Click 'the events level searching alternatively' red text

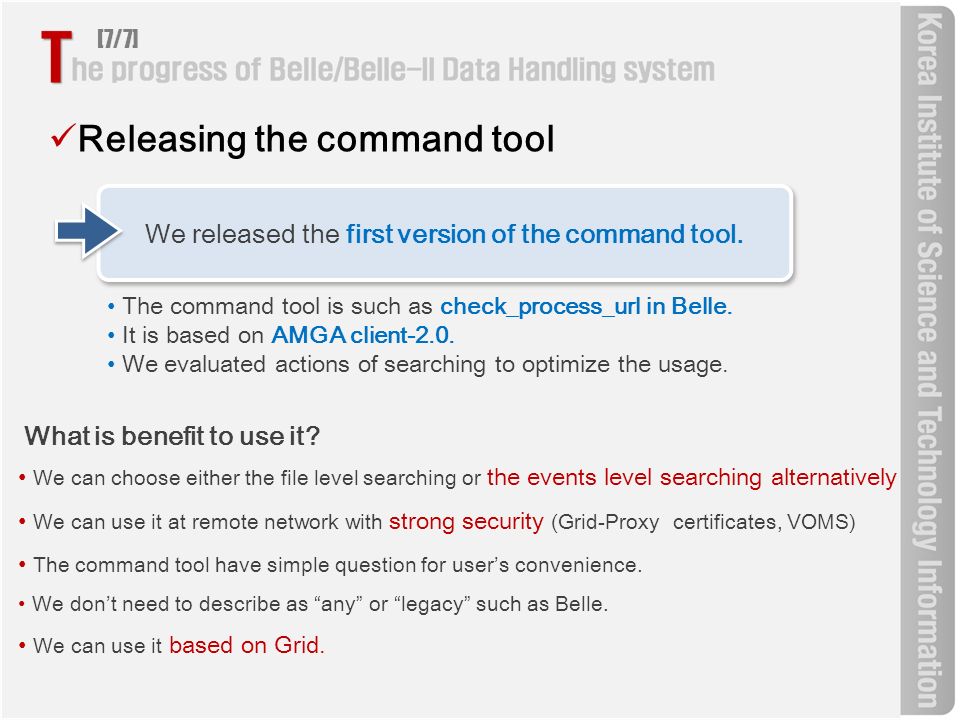[692, 478]
